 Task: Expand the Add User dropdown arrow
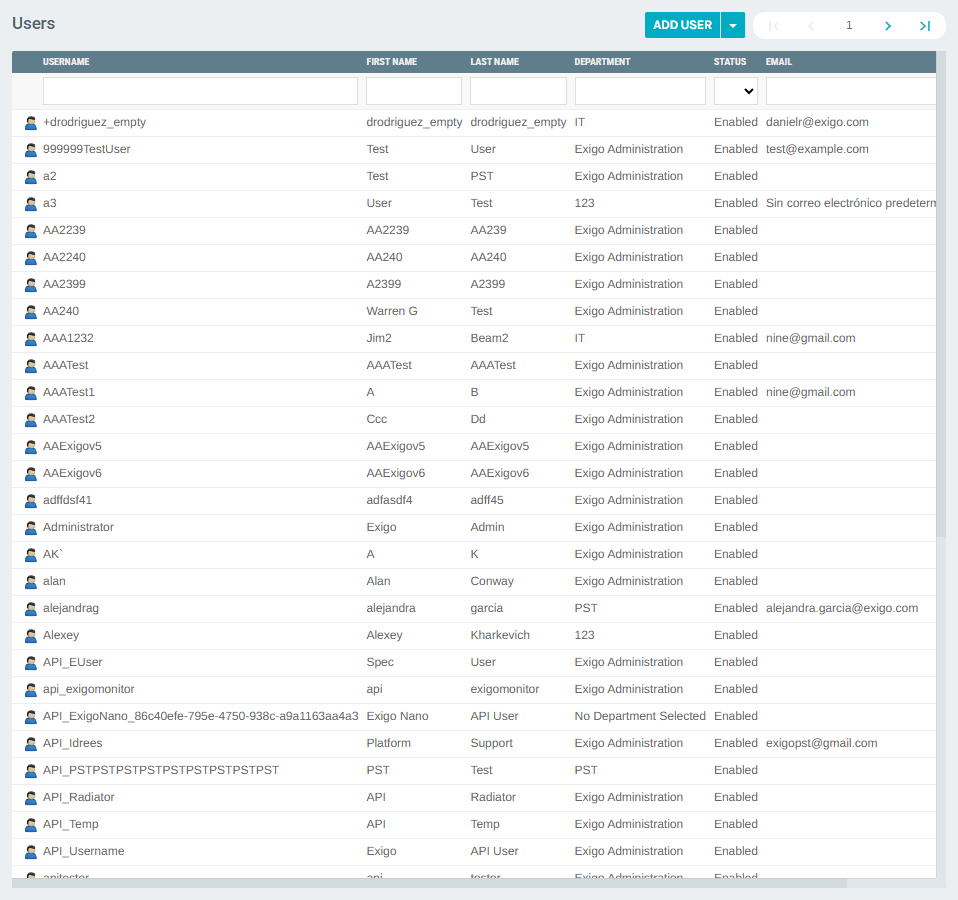(x=733, y=26)
